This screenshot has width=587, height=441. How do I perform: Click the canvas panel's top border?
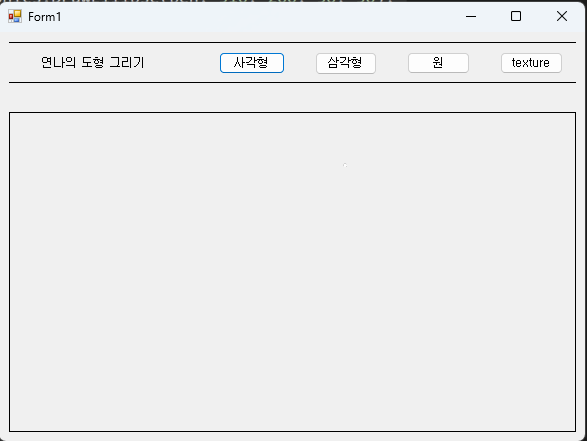(x=292, y=112)
